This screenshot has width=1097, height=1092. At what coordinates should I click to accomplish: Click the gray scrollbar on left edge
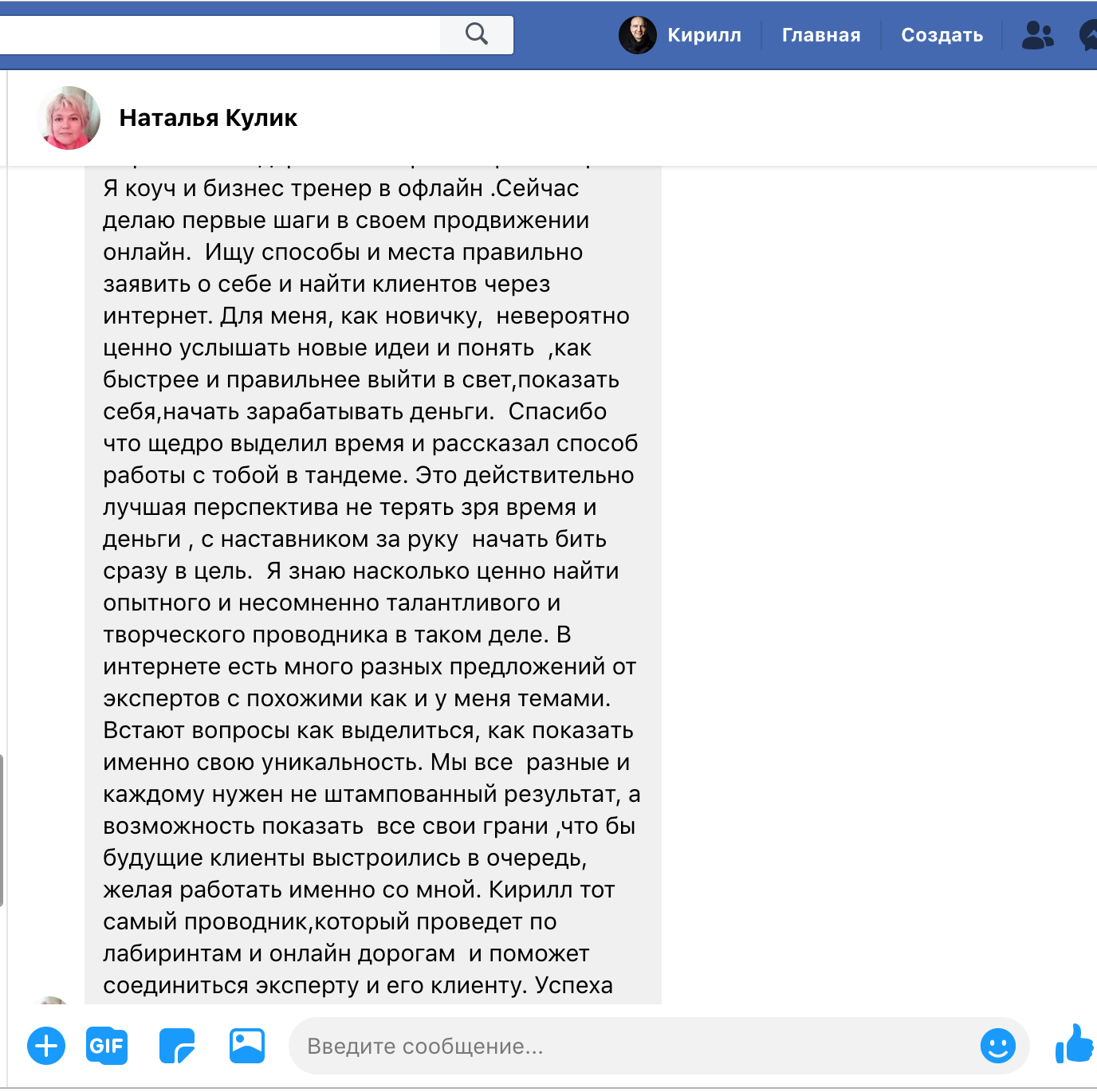pos(2,829)
